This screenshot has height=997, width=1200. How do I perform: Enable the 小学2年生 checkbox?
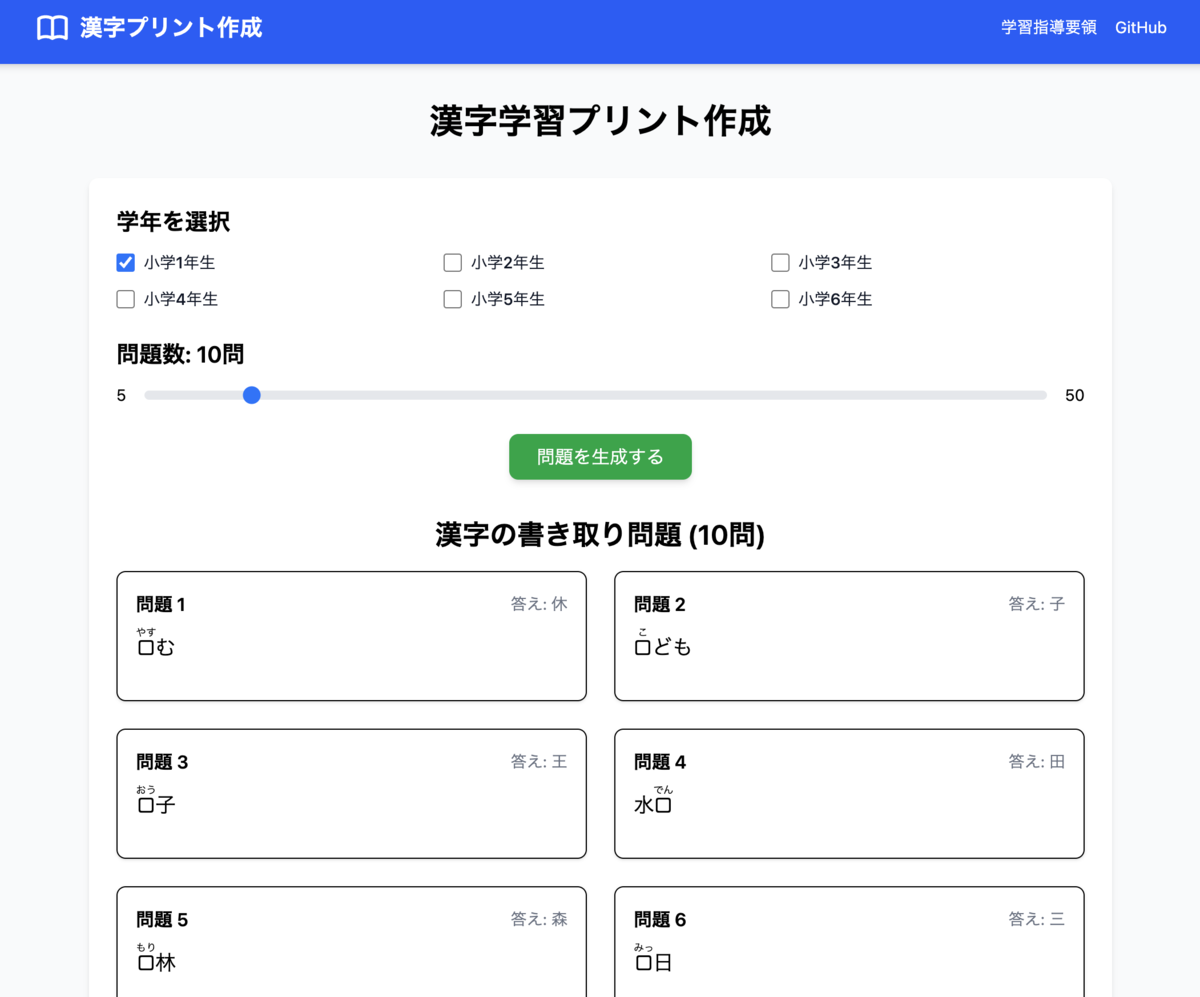(x=452, y=262)
